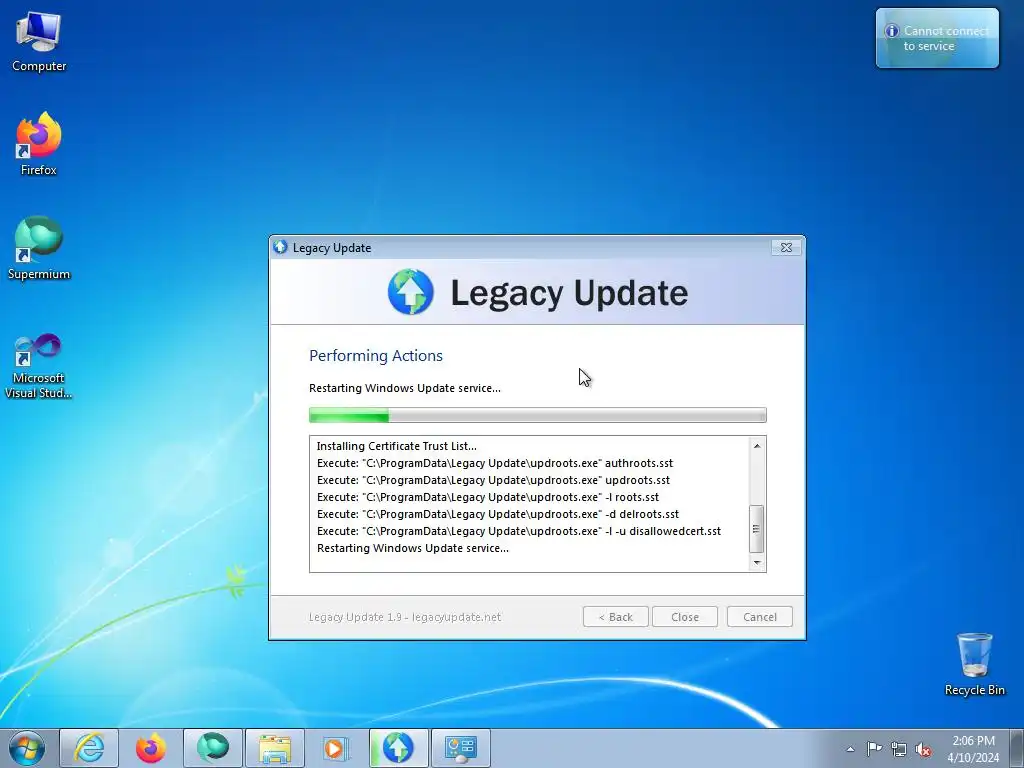
Task: Click the info icon in the notification
Action: coord(891,31)
